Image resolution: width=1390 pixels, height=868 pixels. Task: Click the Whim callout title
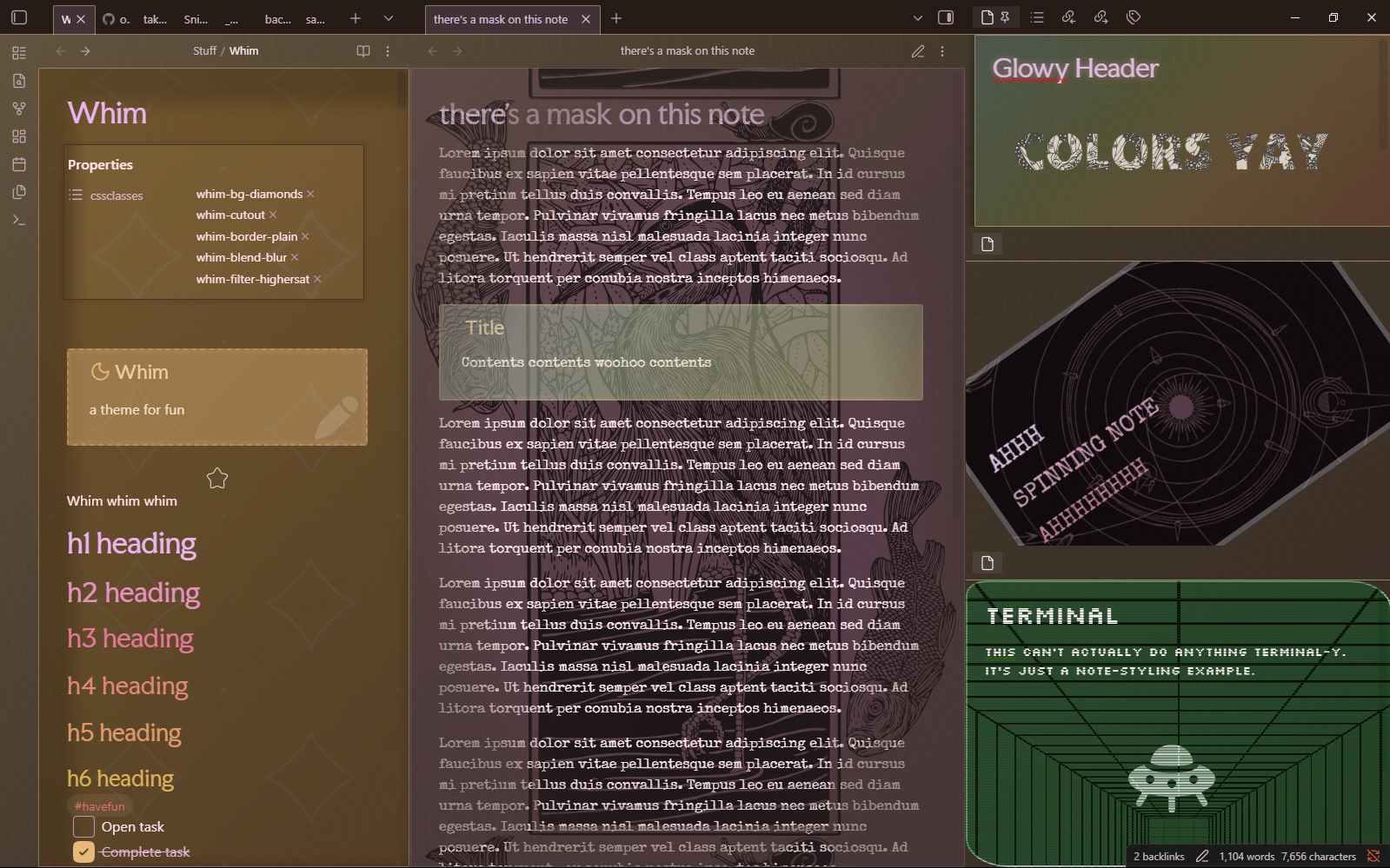[x=142, y=372]
